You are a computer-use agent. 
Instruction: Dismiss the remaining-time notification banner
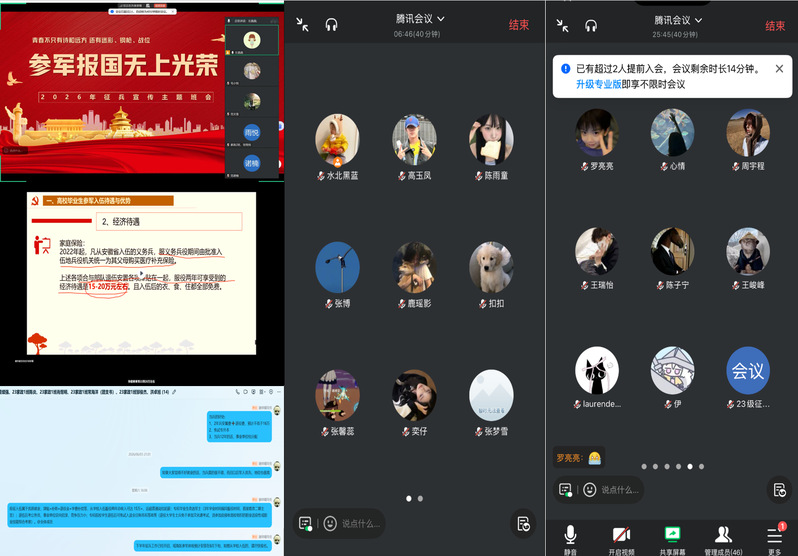779,69
